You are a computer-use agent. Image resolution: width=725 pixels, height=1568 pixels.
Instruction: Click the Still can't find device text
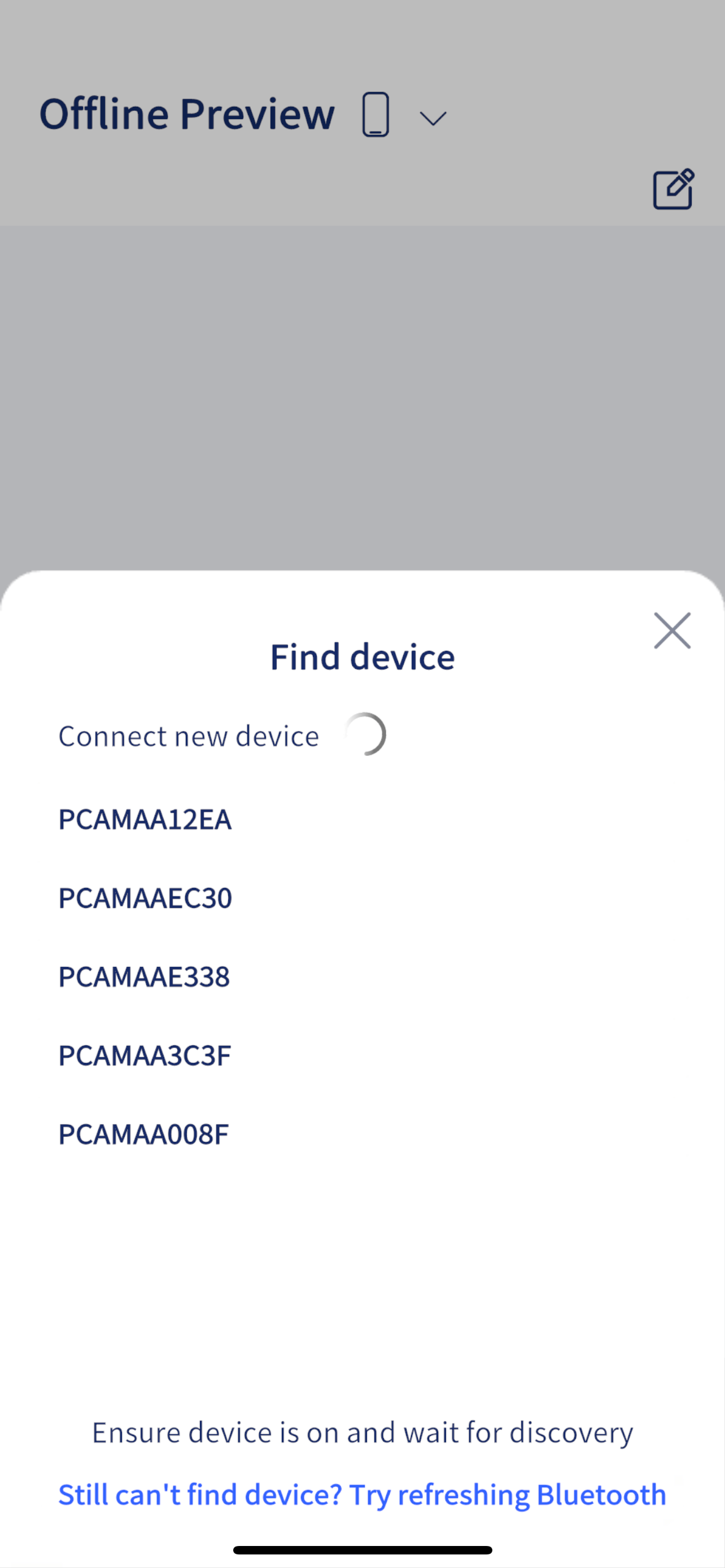200,1495
